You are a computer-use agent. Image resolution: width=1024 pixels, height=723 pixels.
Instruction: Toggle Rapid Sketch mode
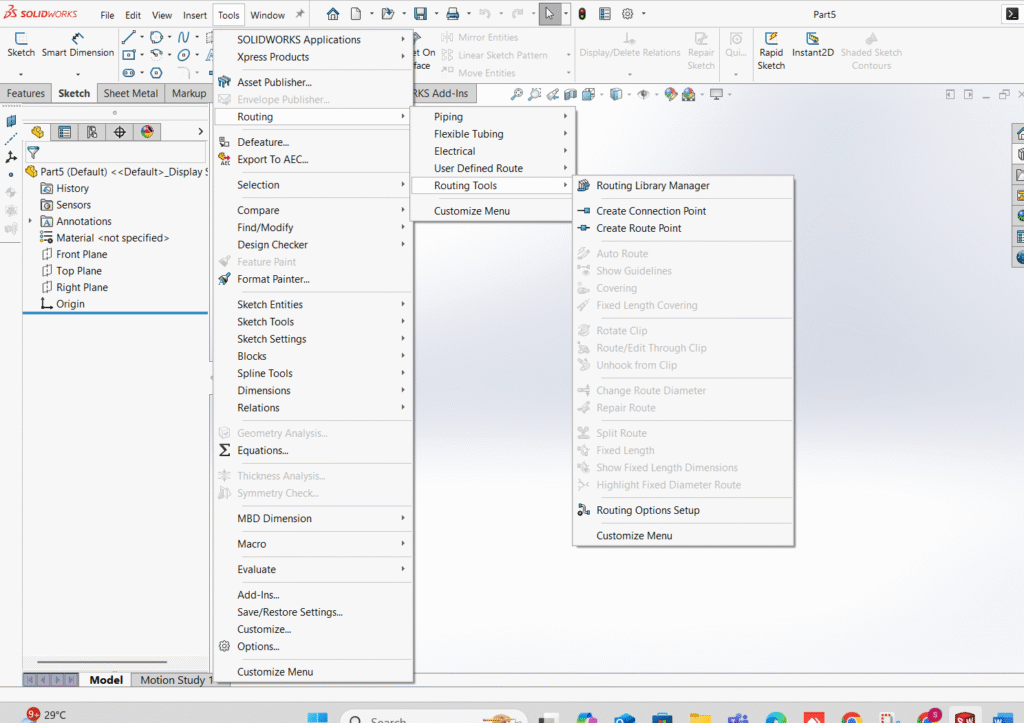coord(771,45)
